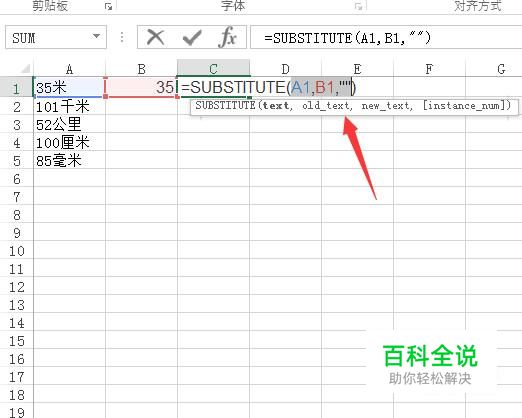Viewport: 522px width, 418px height.
Task: Click the select-all corner triangle
Action: pos(25,69)
